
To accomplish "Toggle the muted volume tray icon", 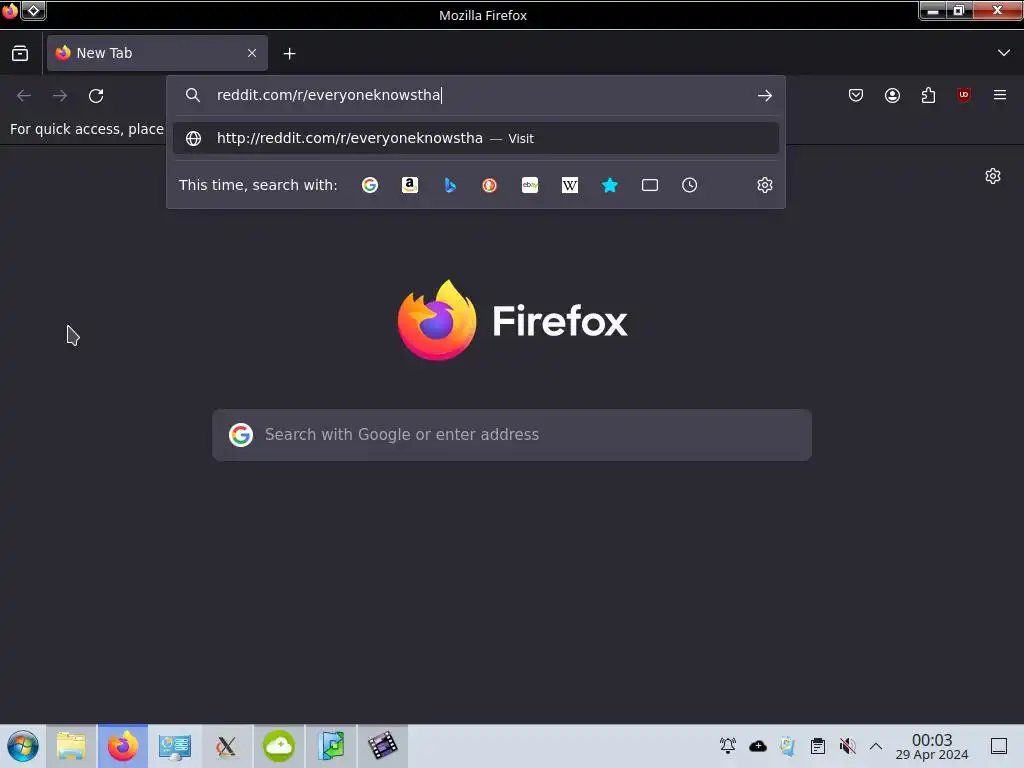I will click(x=847, y=746).
